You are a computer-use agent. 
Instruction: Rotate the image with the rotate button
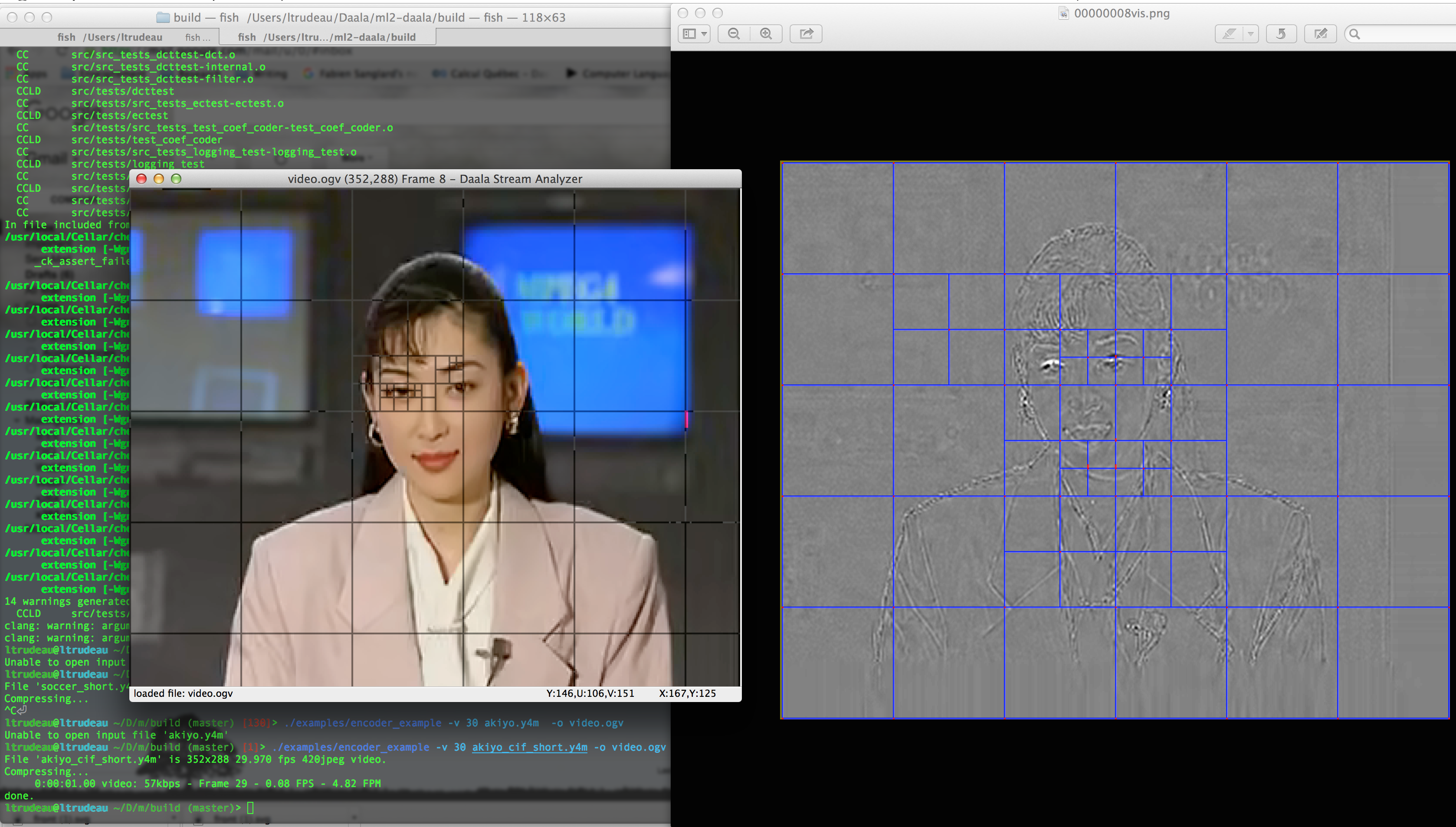point(1281,33)
